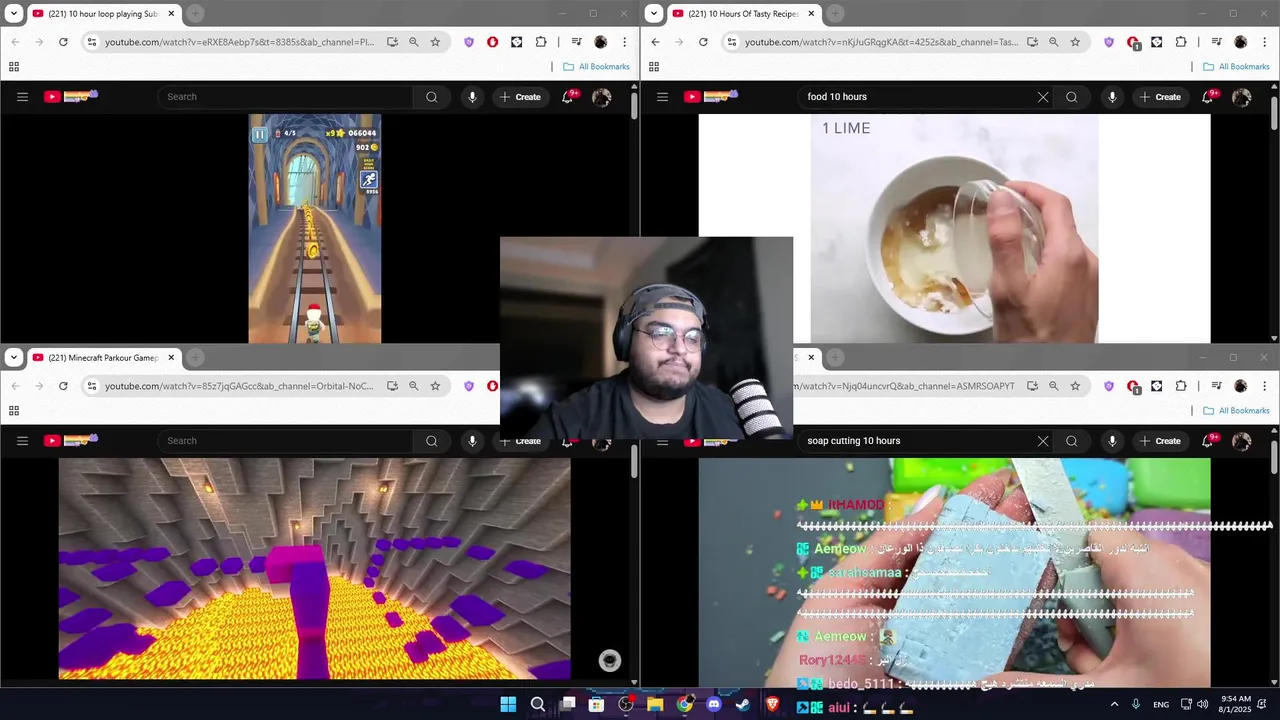Image resolution: width=1280 pixels, height=720 pixels.
Task: Open Extensions puzzle icon in Subway Surfers window
Action: click(x=541, y=42)
